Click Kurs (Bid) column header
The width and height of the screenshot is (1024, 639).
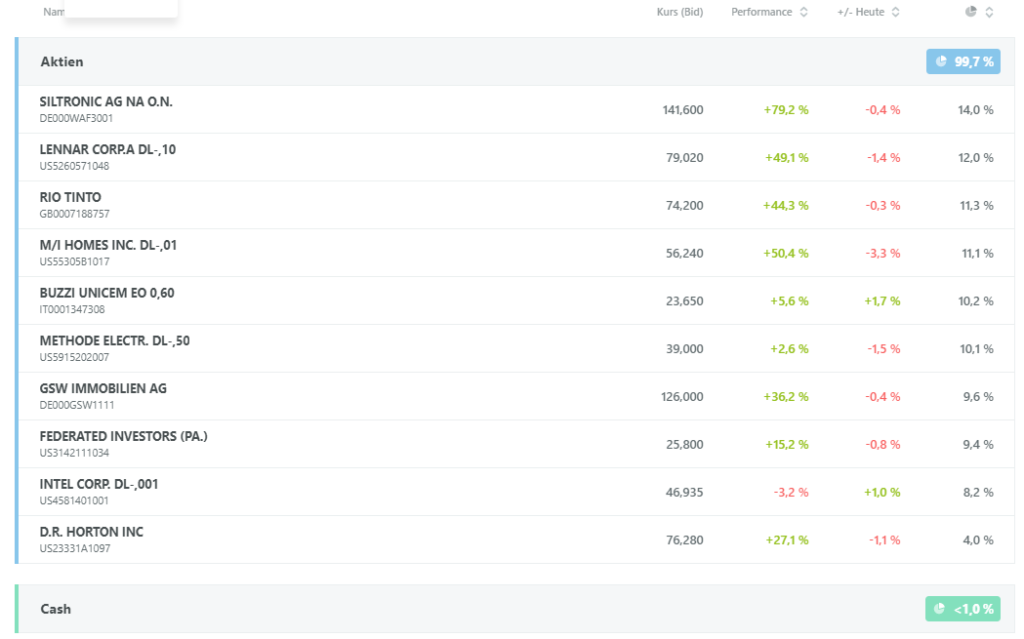[680, 12]
